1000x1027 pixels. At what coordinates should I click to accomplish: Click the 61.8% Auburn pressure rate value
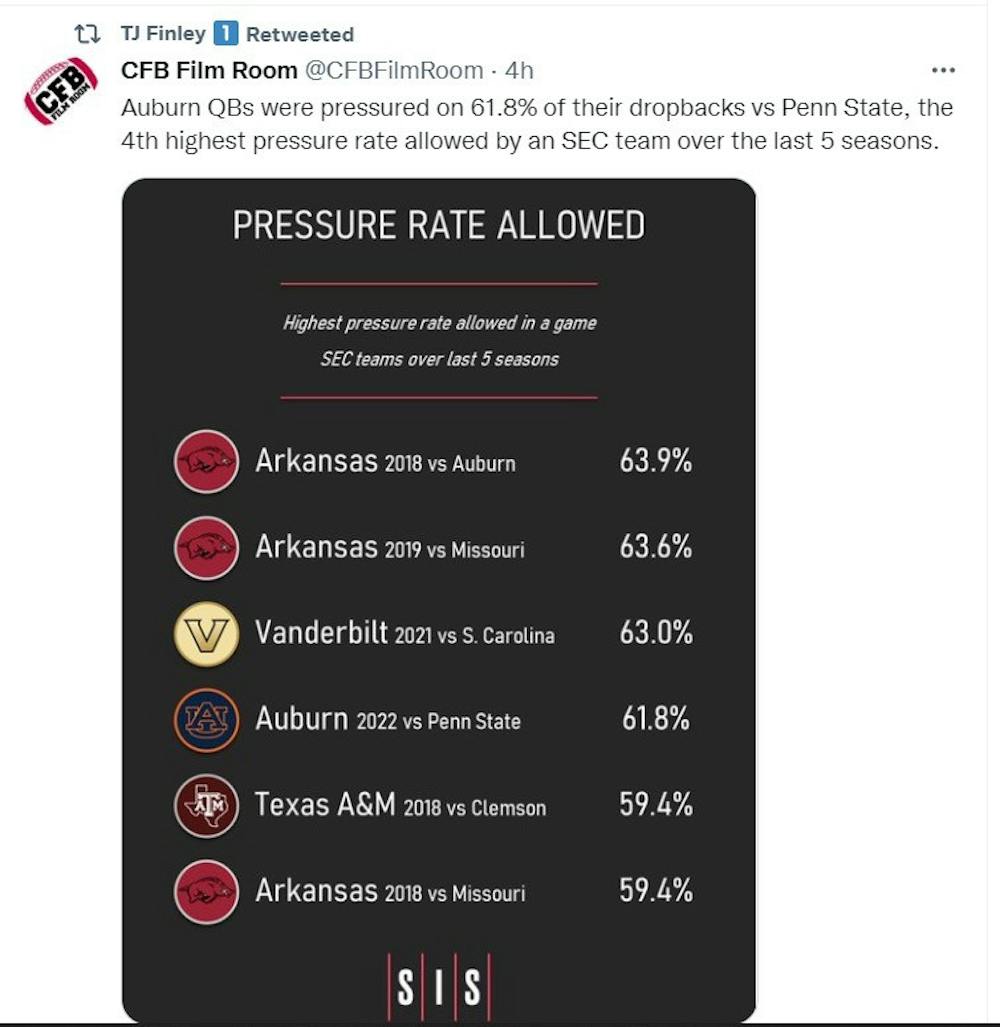click(656, 719)
